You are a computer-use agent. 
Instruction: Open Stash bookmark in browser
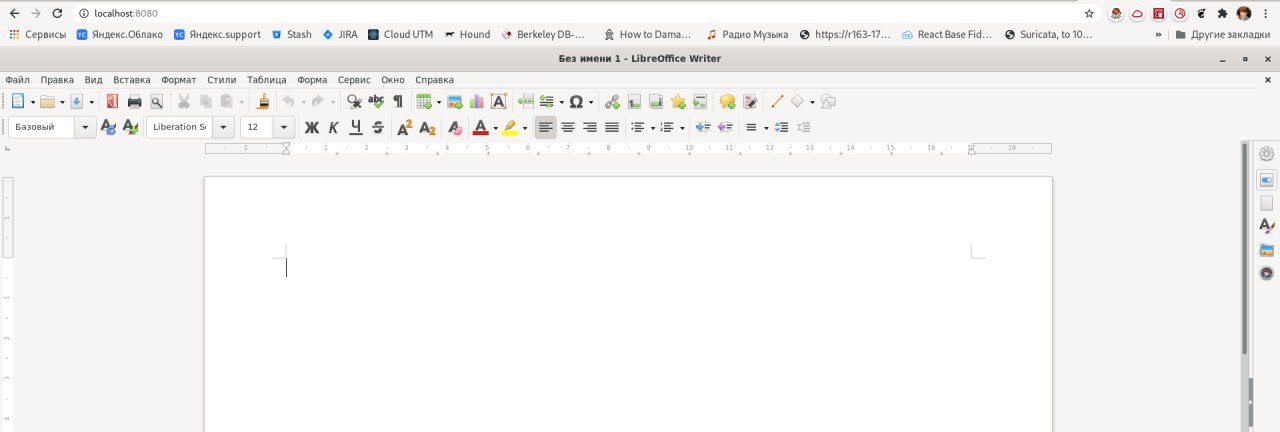(291, 34)
